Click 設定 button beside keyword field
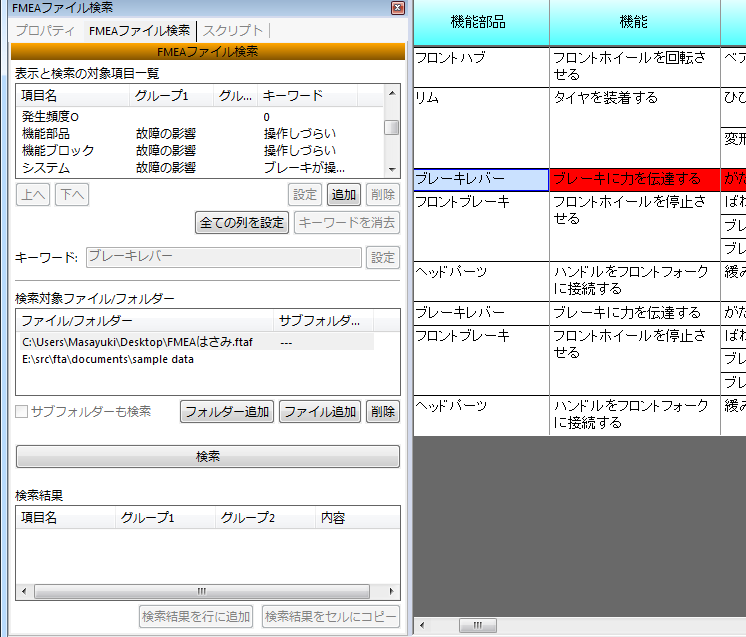This screenshot has width=746, height=637. [383, 257]
